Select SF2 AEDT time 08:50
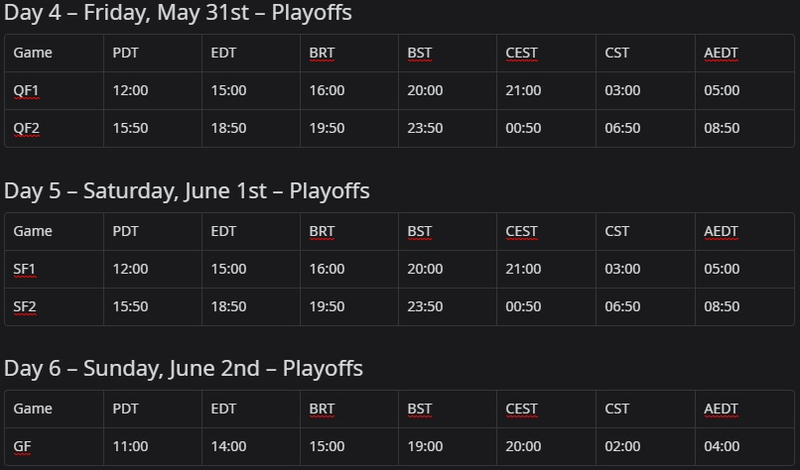This screenshot has height=470, width=800. click(x=721, y=307)
